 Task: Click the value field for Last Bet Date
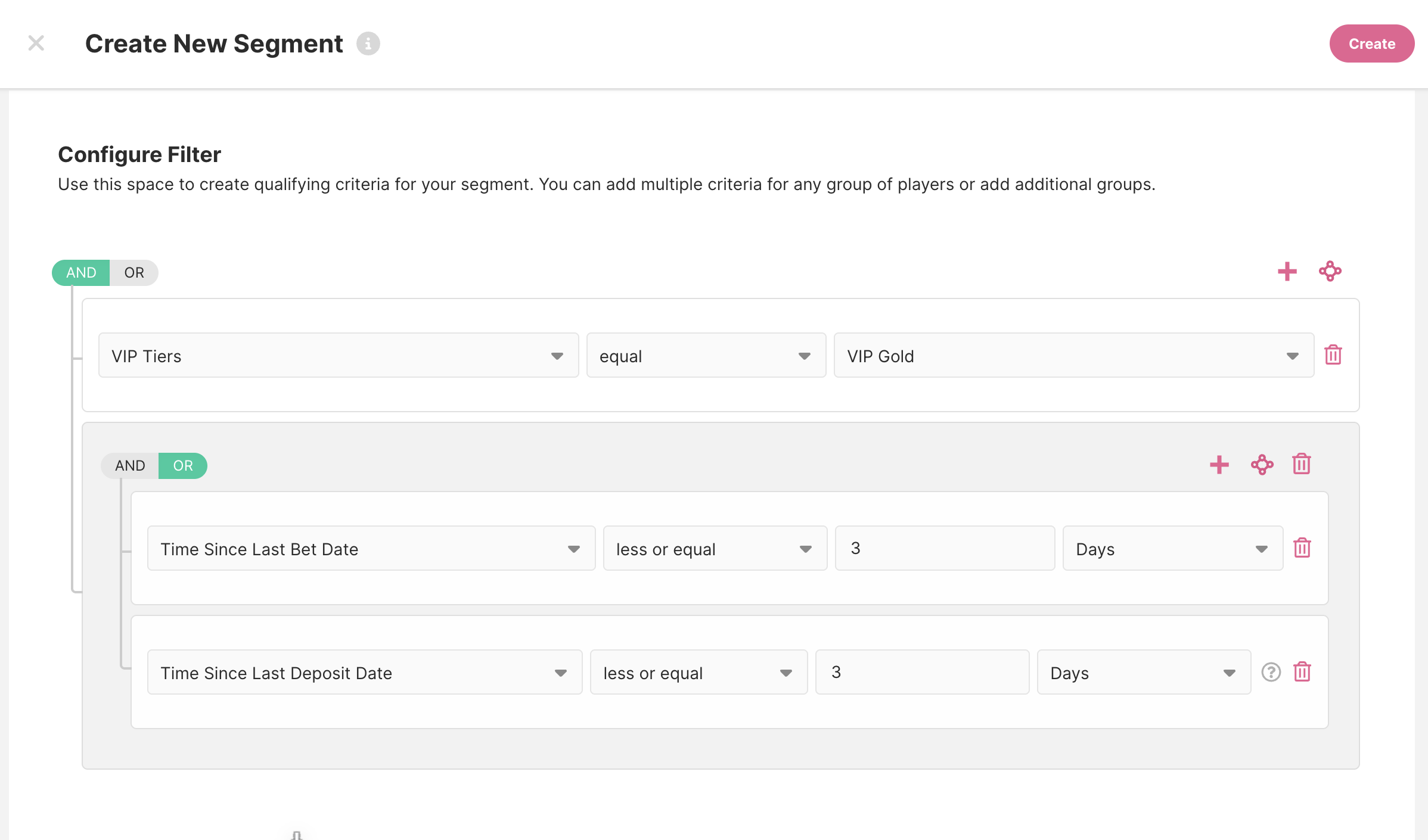click(x=944, y=549)
